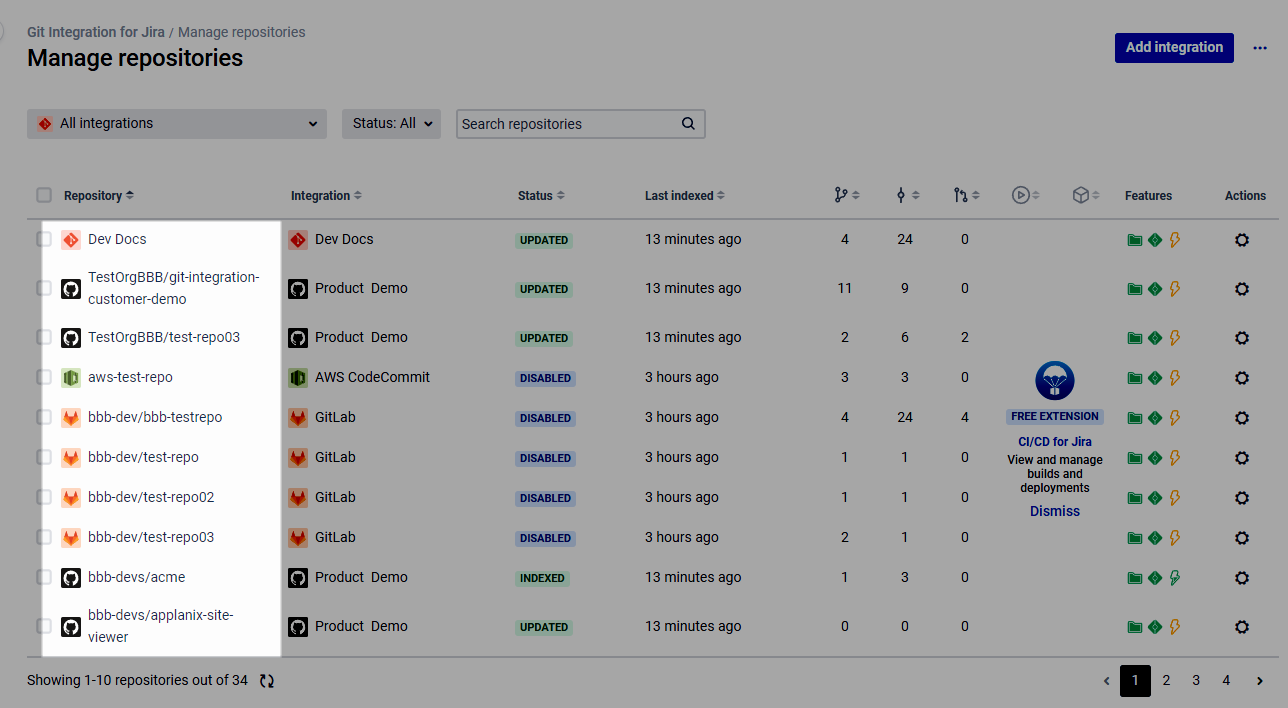
Task: Click the previous page arrow
Action: (x=1106, y=681)
